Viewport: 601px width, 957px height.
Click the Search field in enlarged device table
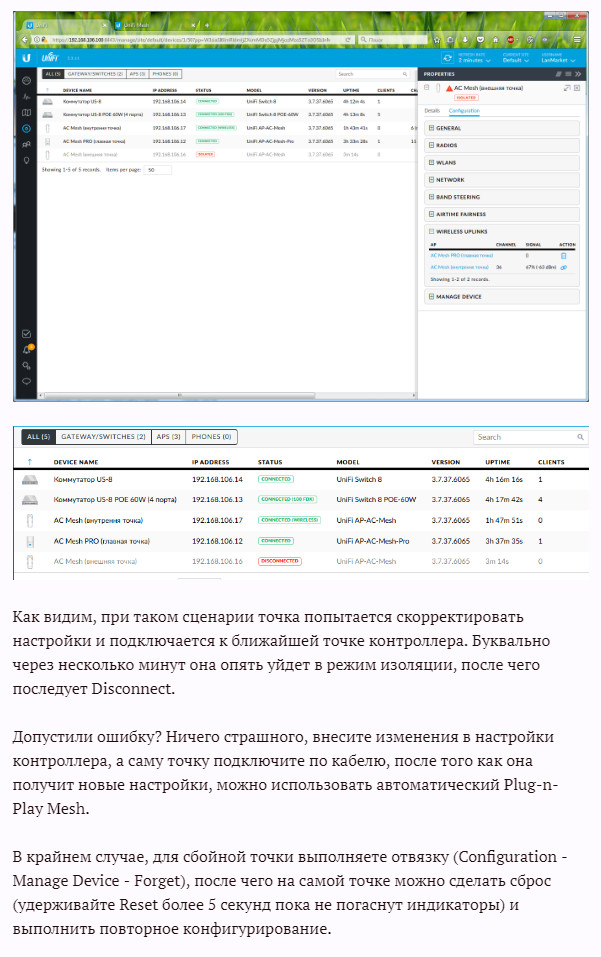tap(530, 437)
